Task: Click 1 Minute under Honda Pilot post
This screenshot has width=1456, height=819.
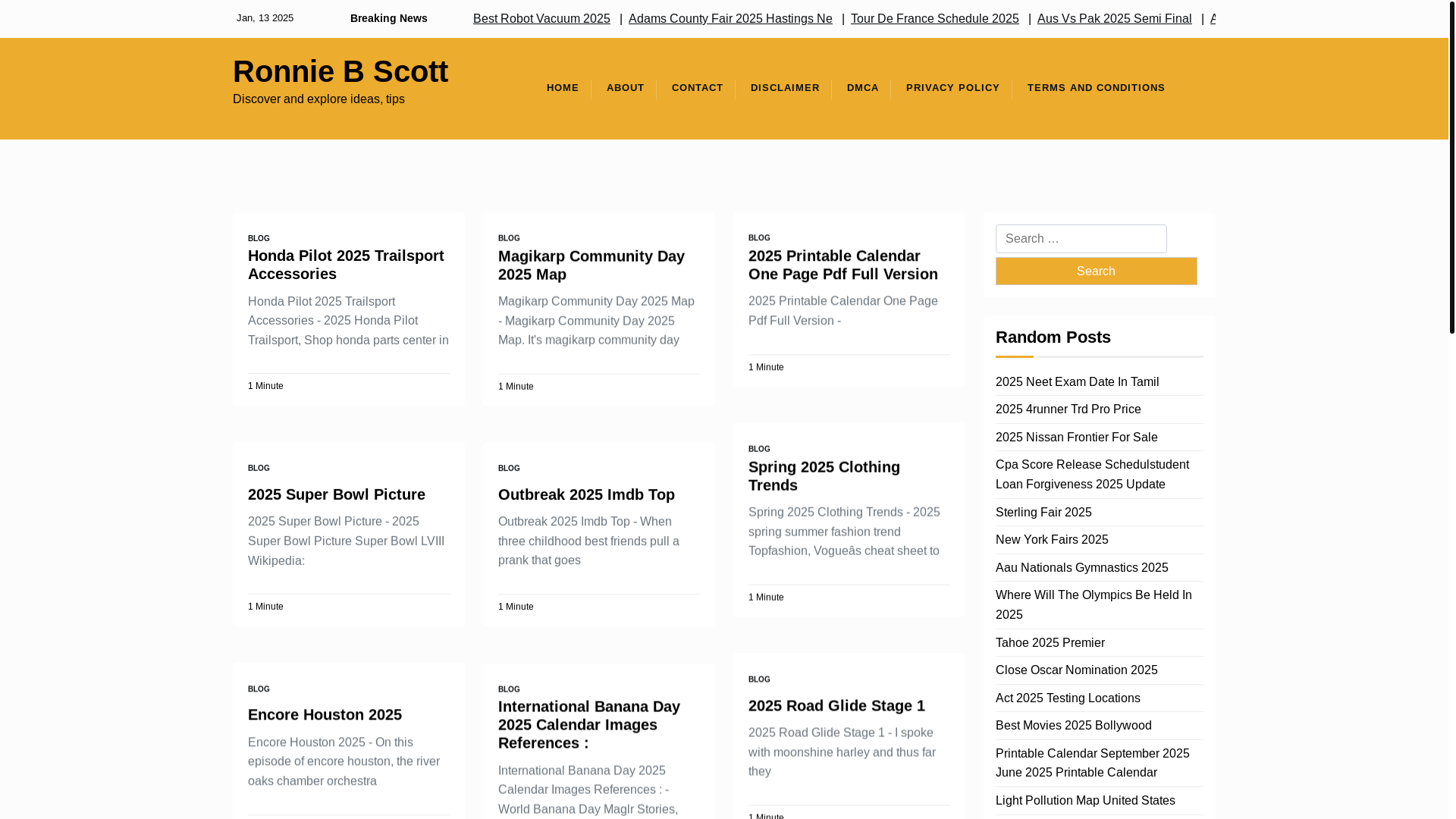Action: (265, 386)
